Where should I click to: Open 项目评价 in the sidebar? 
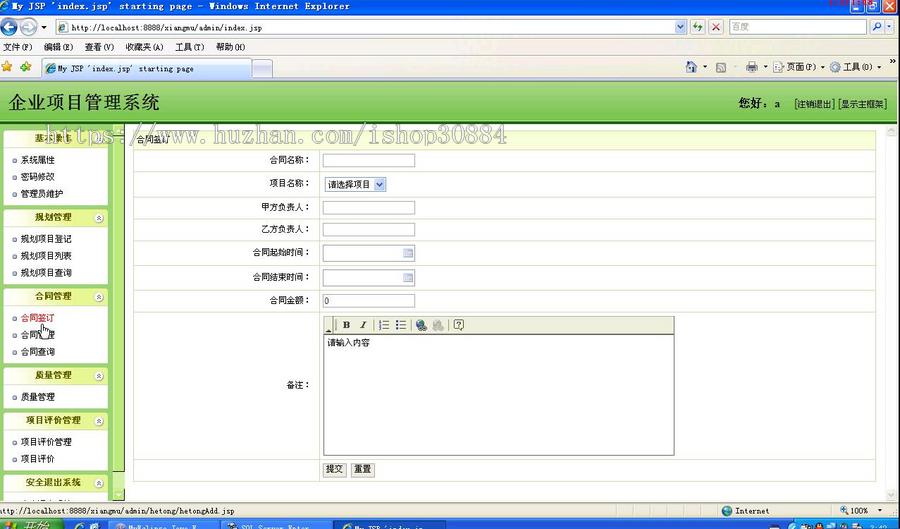37,459
